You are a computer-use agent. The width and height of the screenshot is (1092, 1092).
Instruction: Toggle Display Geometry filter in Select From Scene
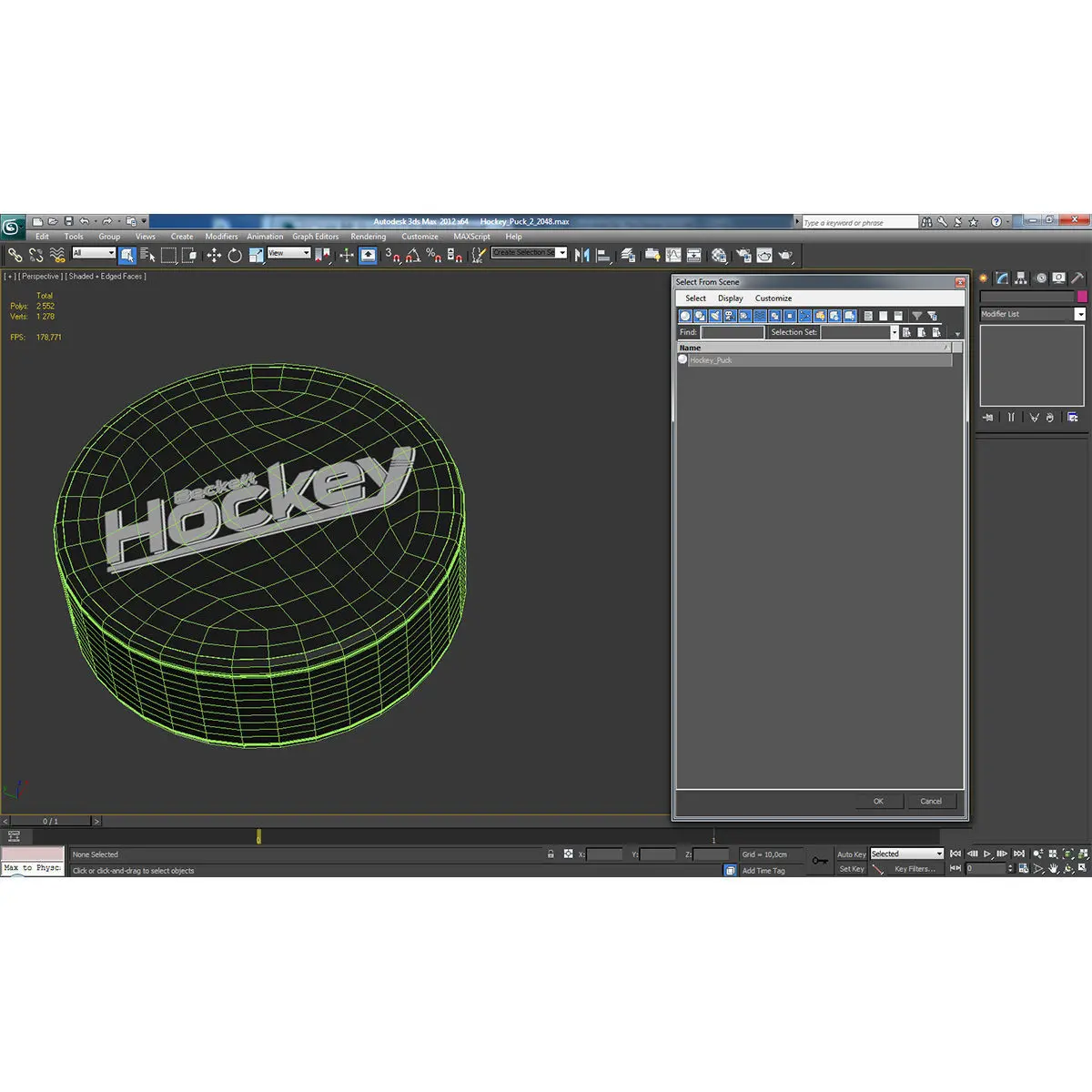pos(685,316)
